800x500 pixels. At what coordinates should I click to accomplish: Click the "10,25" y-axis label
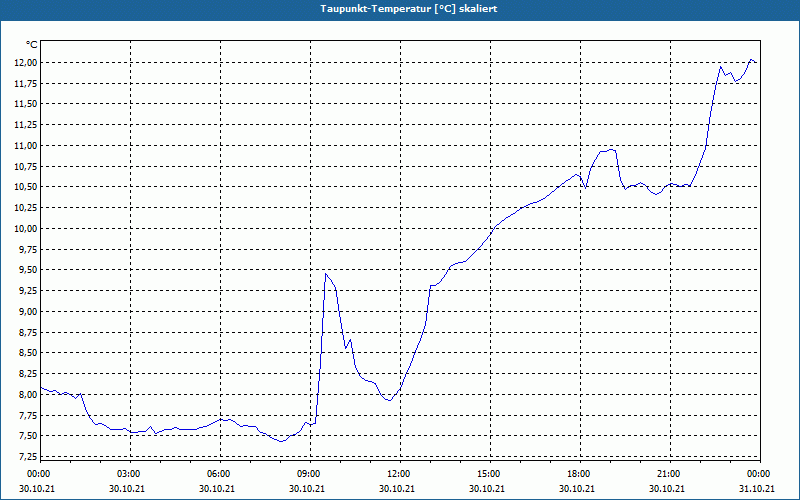27,208
